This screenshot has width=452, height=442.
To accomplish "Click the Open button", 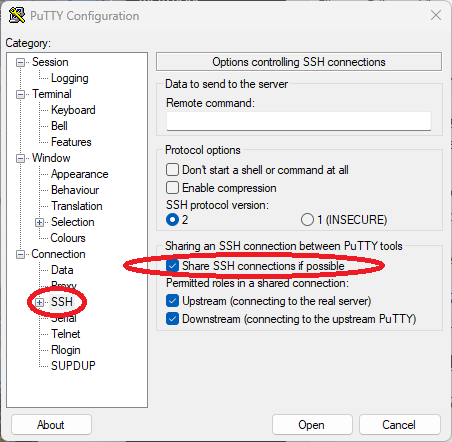I will (x=312, y=425).
